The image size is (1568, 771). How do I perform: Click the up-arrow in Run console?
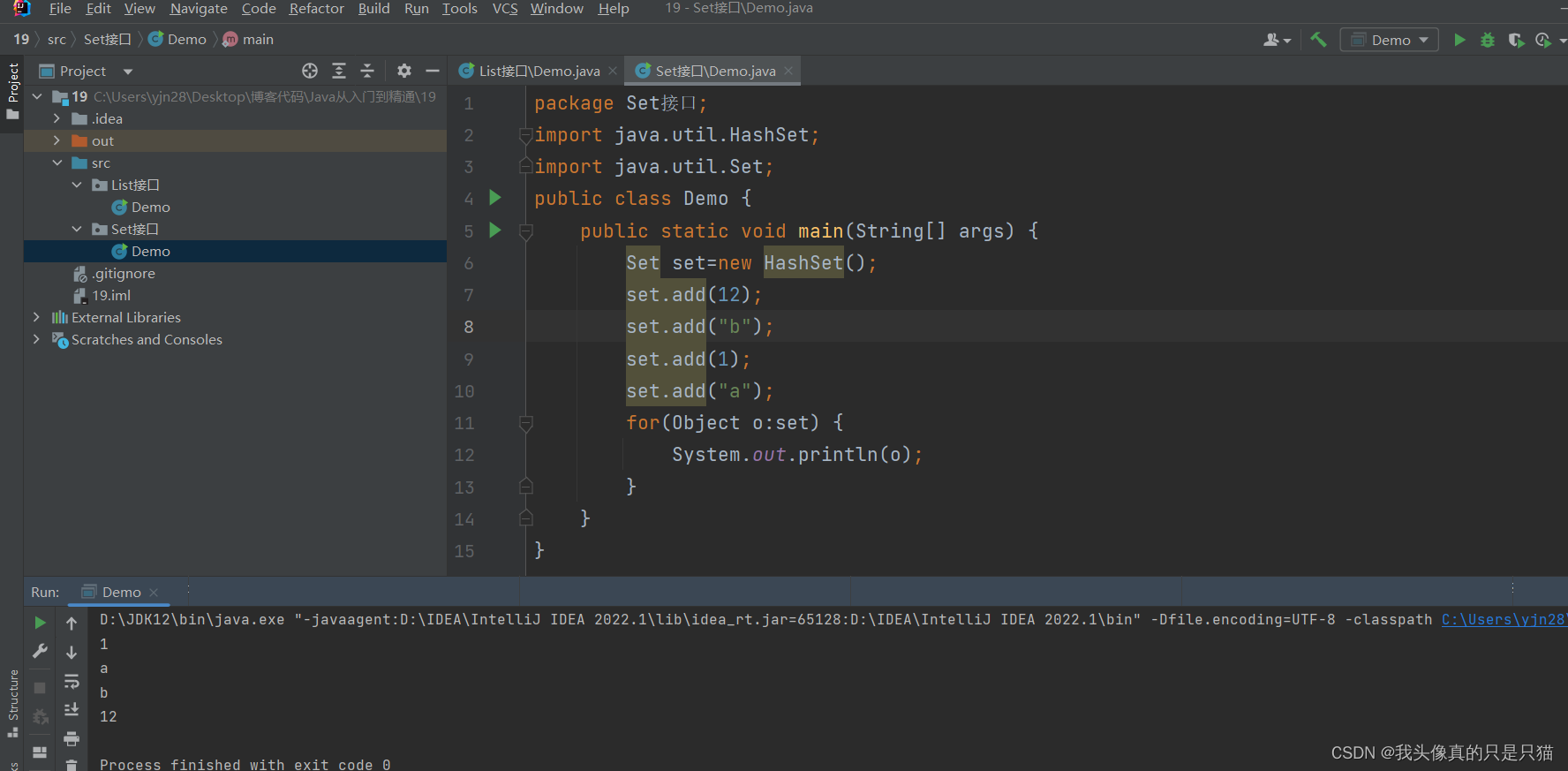(x=72, y=623)
